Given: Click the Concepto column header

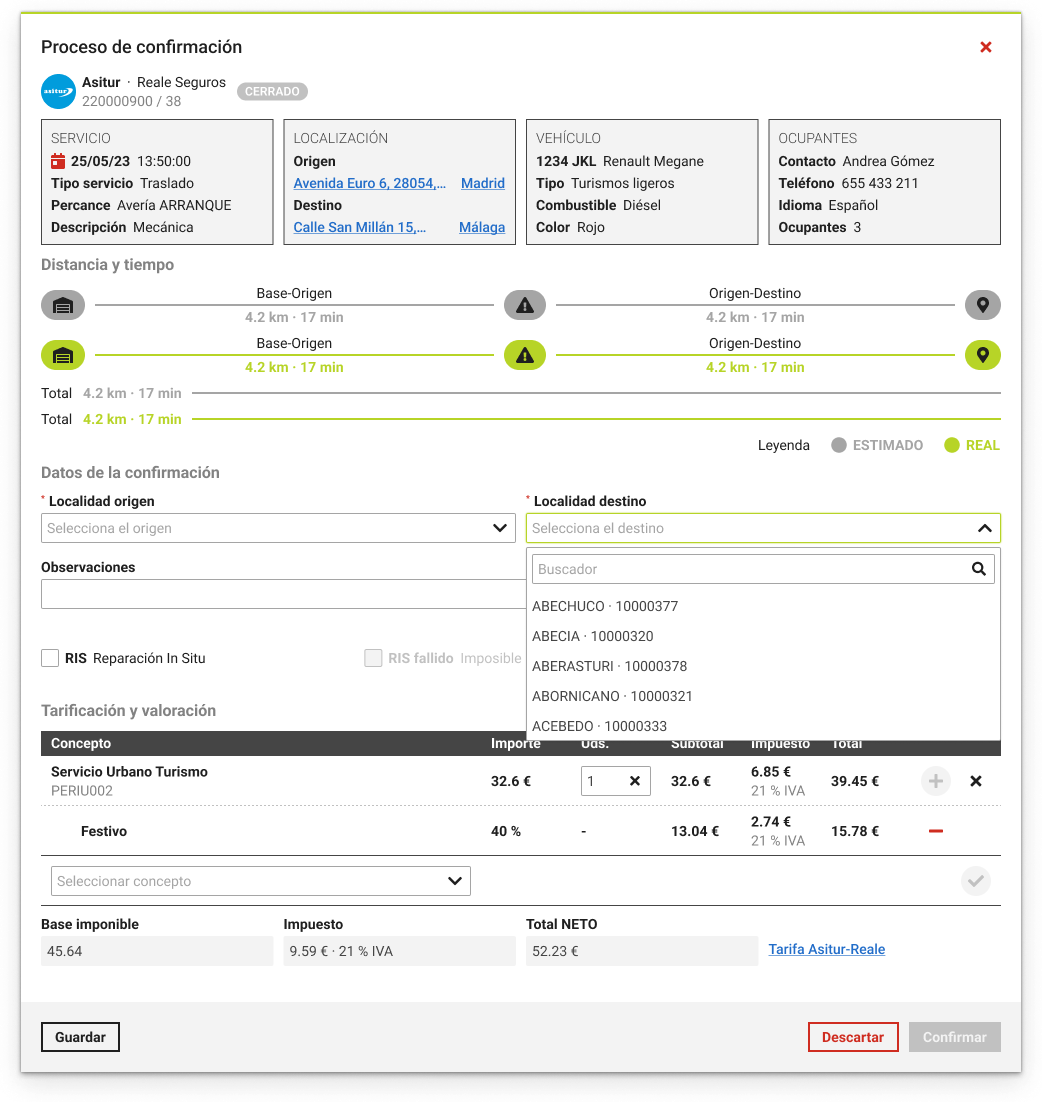Looking at the screenshot, I should click(x=81, y=743).
